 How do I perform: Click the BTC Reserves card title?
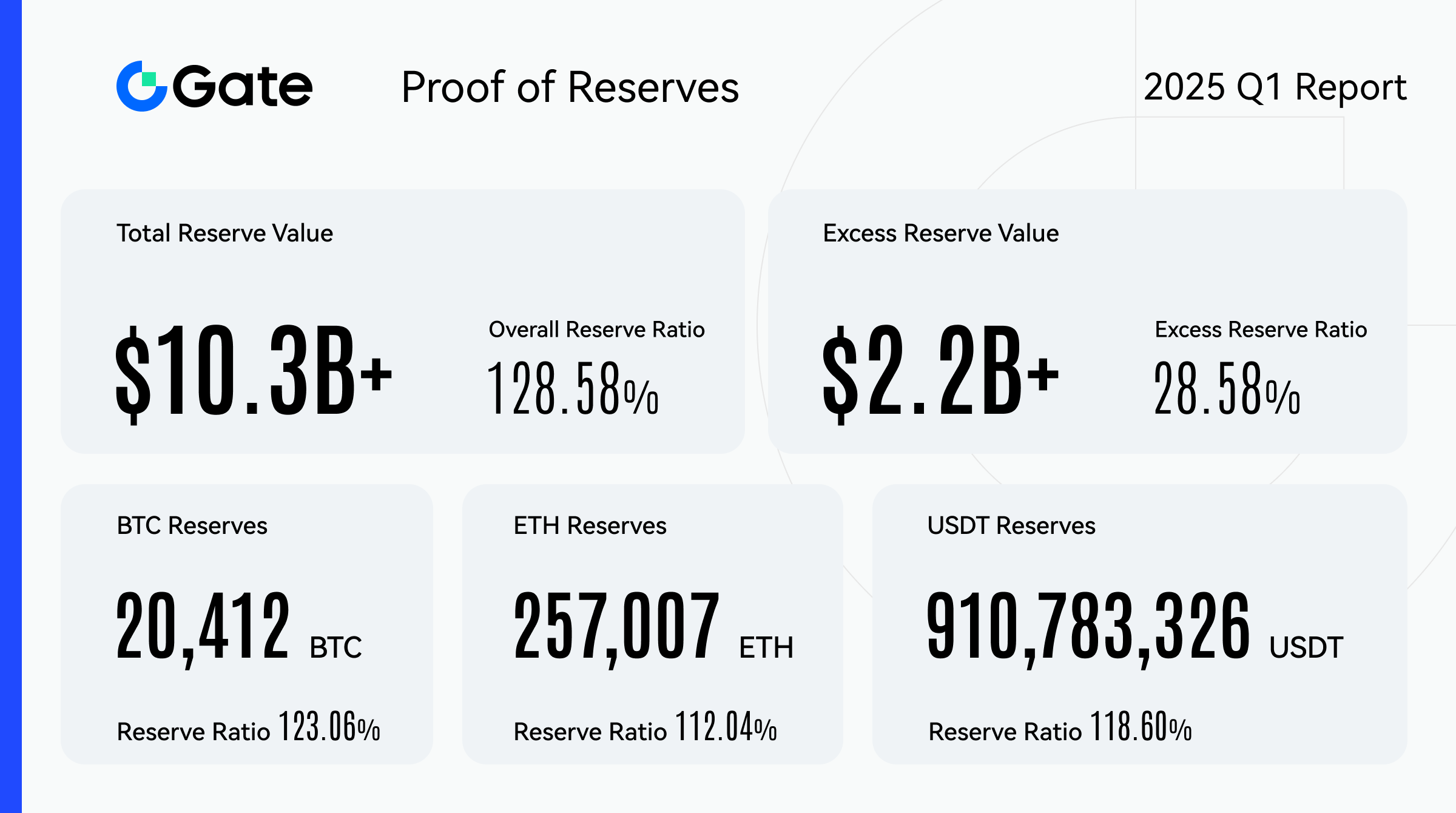[x=192, y=525]
